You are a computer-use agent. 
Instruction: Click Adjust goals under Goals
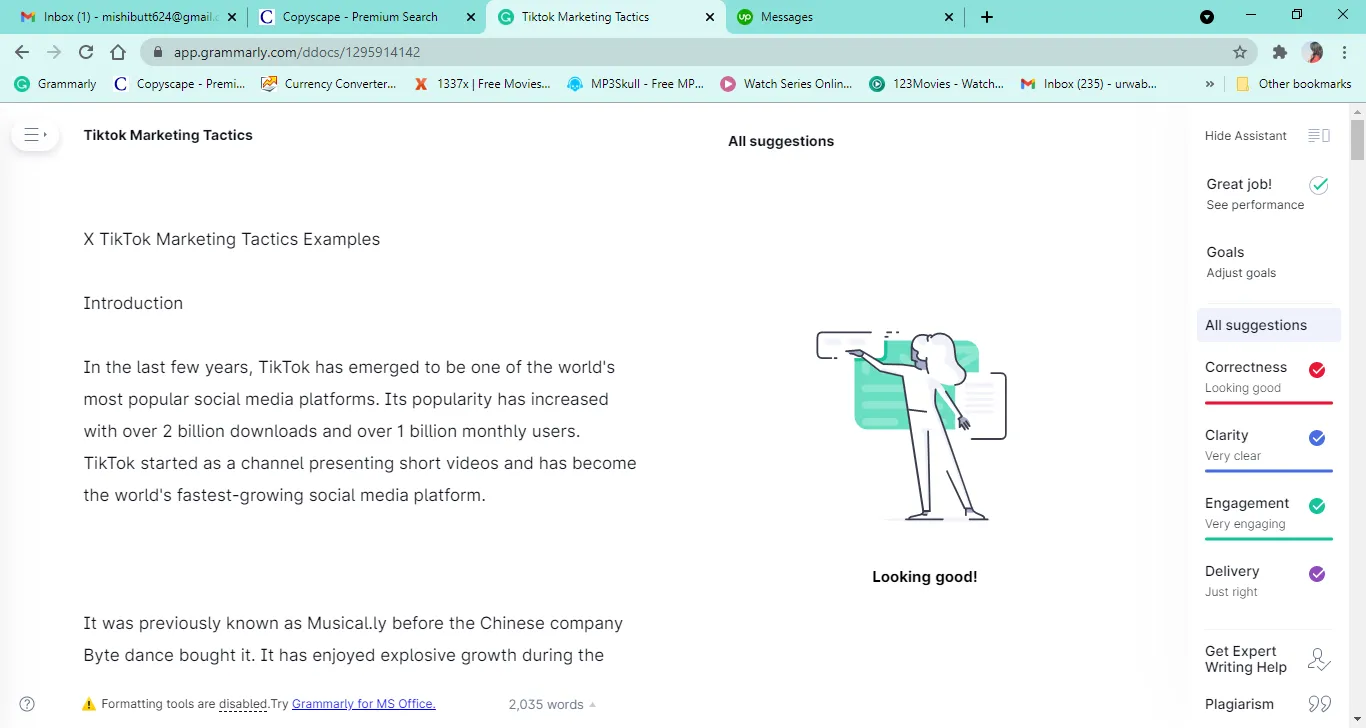point(1241,273)
